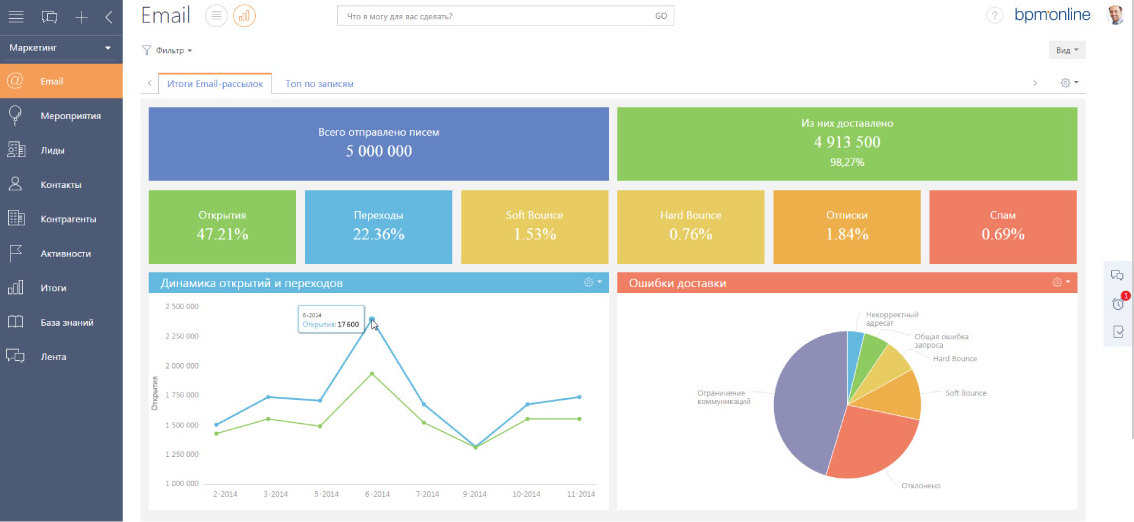Open the hamburger menu in sidebar
The image size is (1134, 522).
[16, 16]
